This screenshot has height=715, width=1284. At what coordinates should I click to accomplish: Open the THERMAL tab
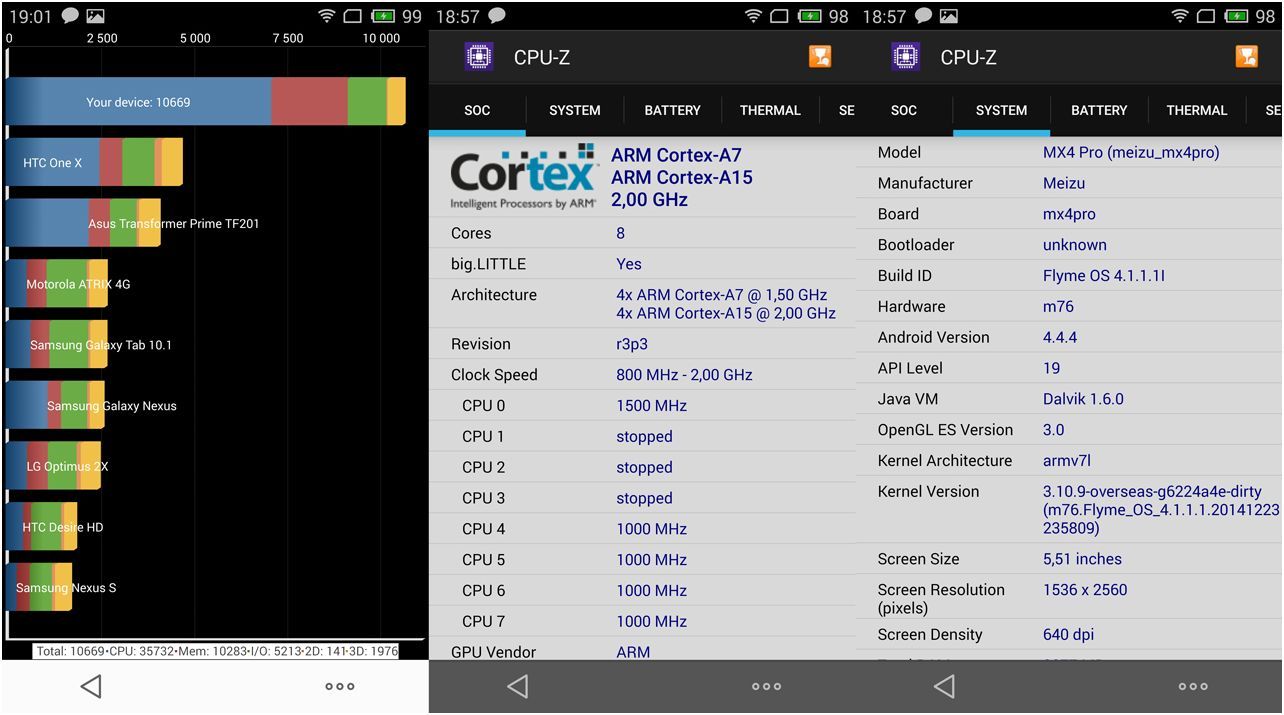pos(770,110)
